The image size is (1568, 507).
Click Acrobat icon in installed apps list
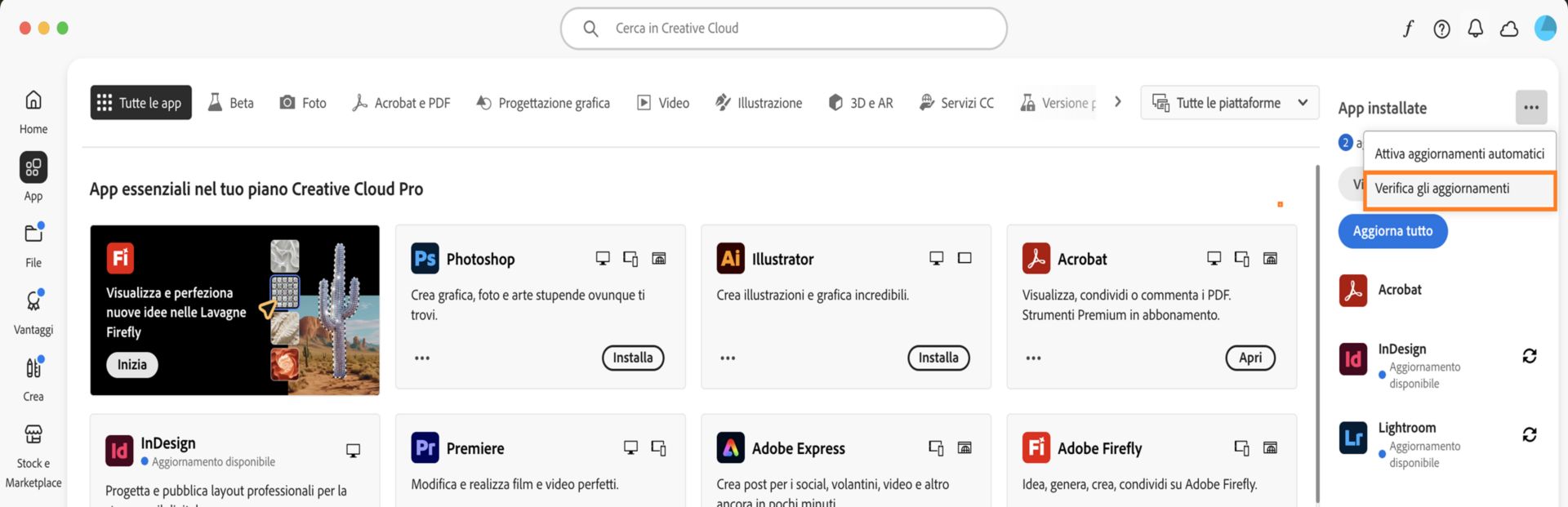tap(1353, 291)
